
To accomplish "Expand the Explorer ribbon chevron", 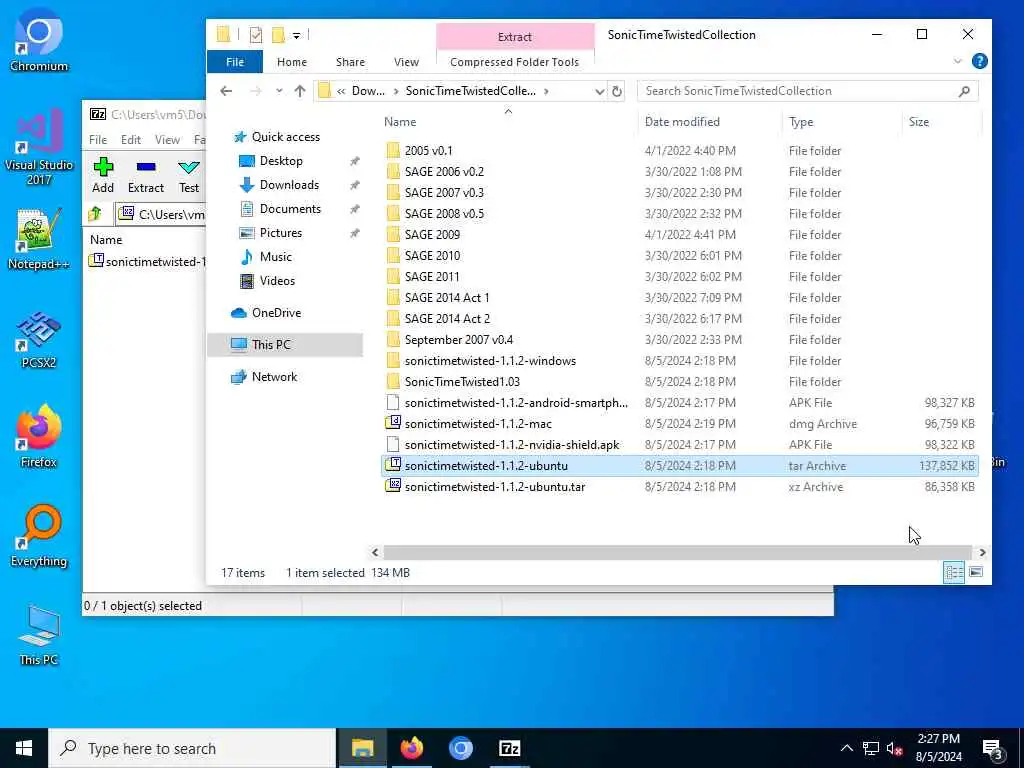I will (x=957, y=61).
